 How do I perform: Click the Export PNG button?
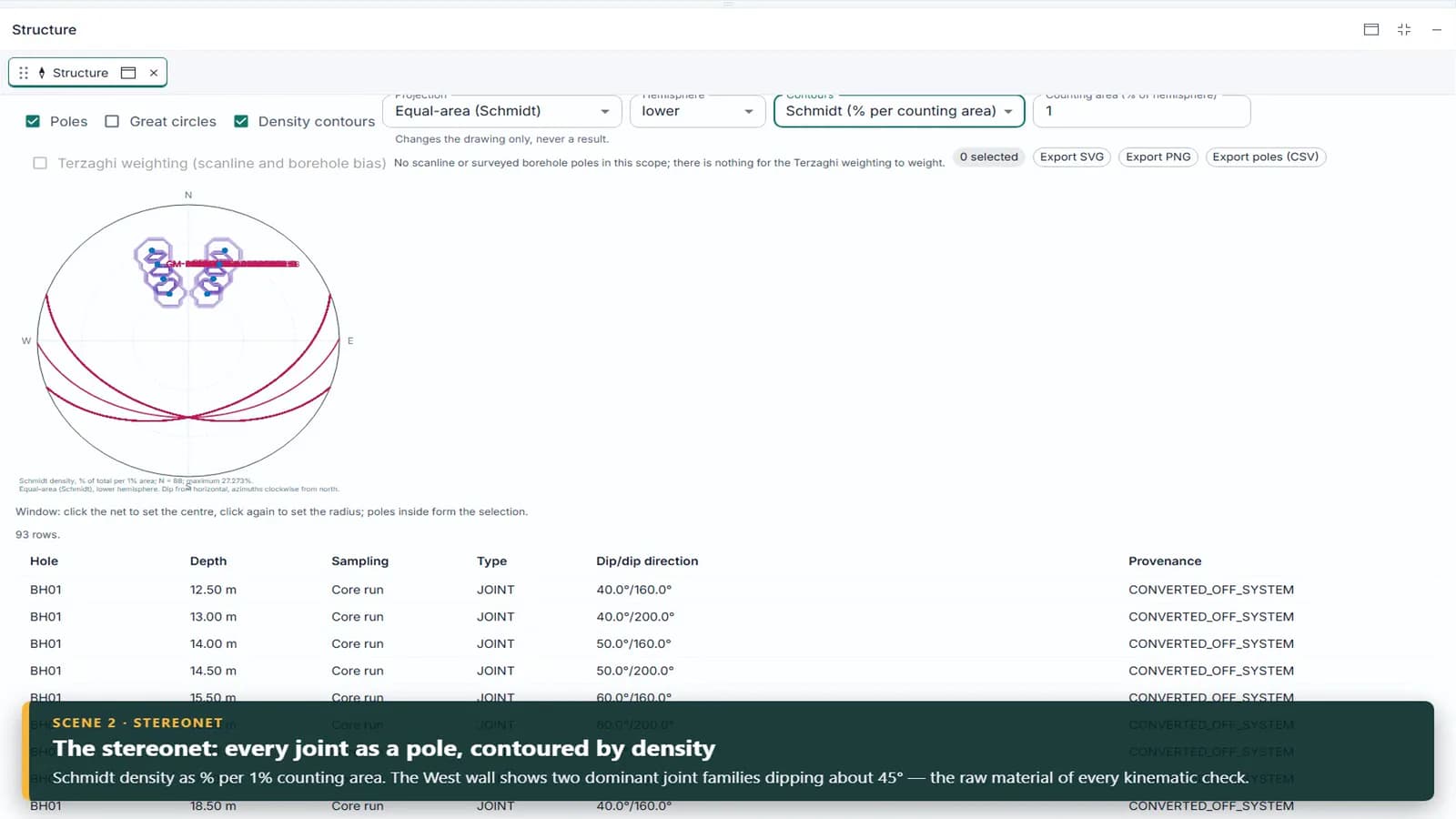click(1158, 157)
